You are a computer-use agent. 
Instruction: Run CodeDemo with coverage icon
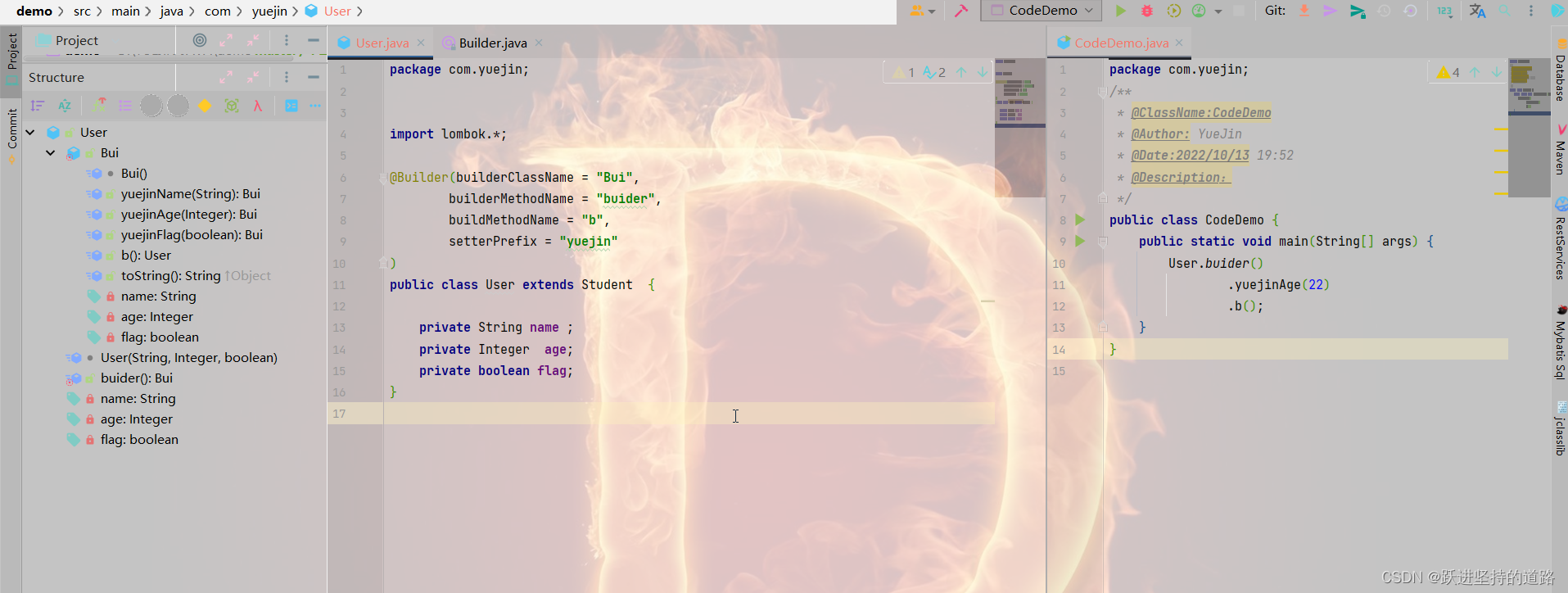[x=1173, y=11]
